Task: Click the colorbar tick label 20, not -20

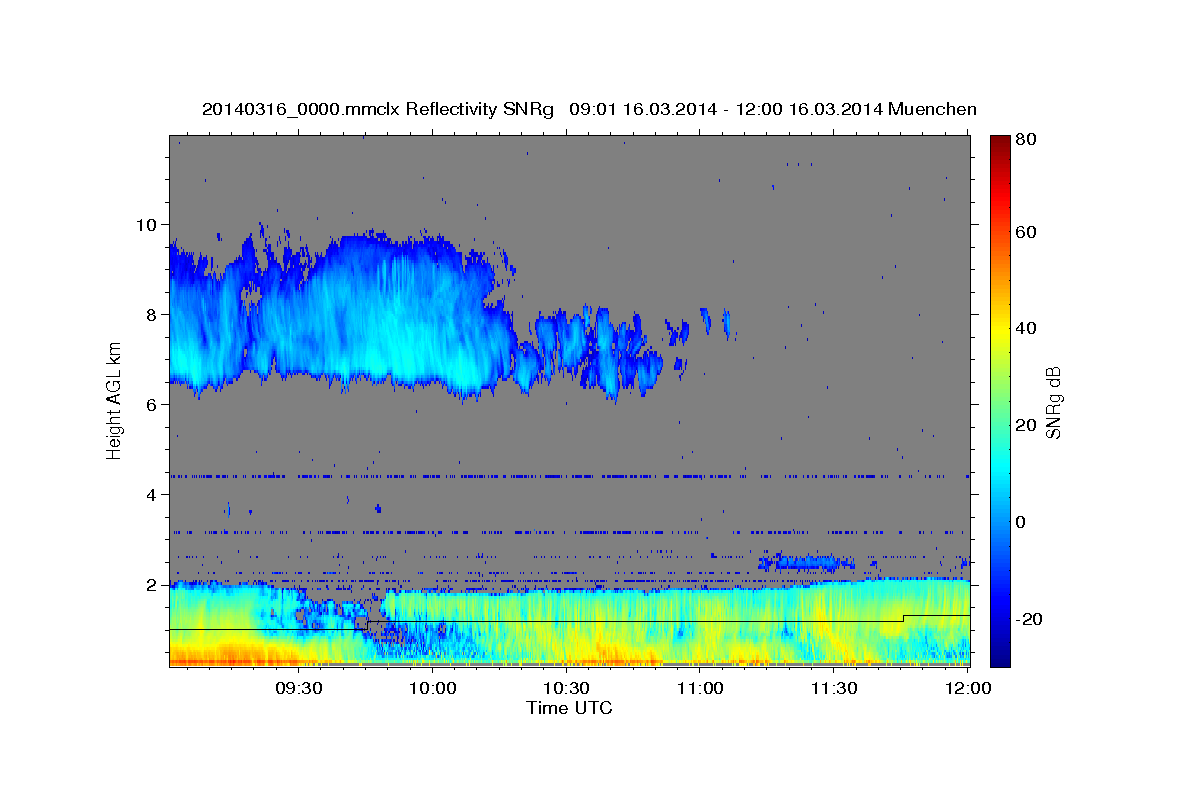Action: (1028, 425)
